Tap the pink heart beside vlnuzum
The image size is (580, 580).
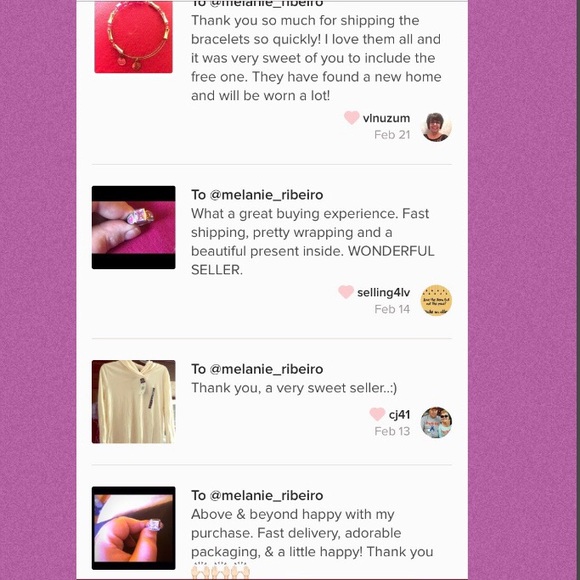tap(351, 118)
